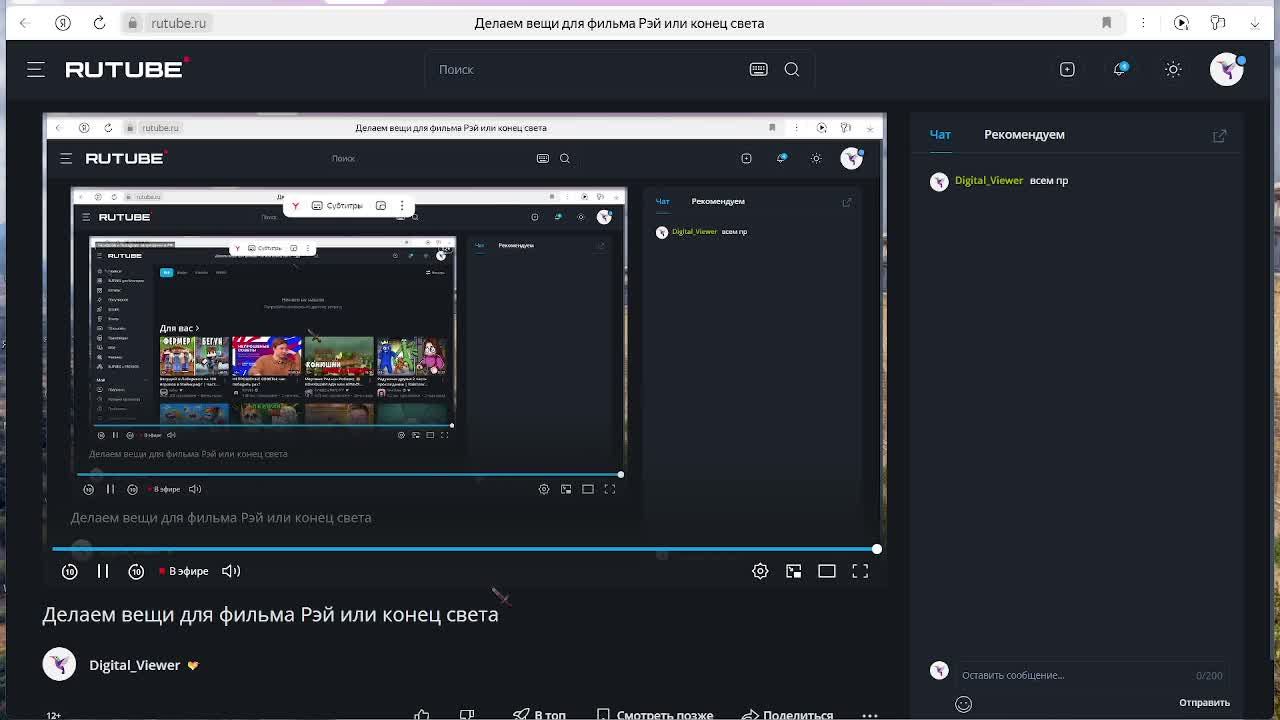Pause the live stream
Image resolution: width=1280 pixels, height=720 pixels.
tap(103, 571)
